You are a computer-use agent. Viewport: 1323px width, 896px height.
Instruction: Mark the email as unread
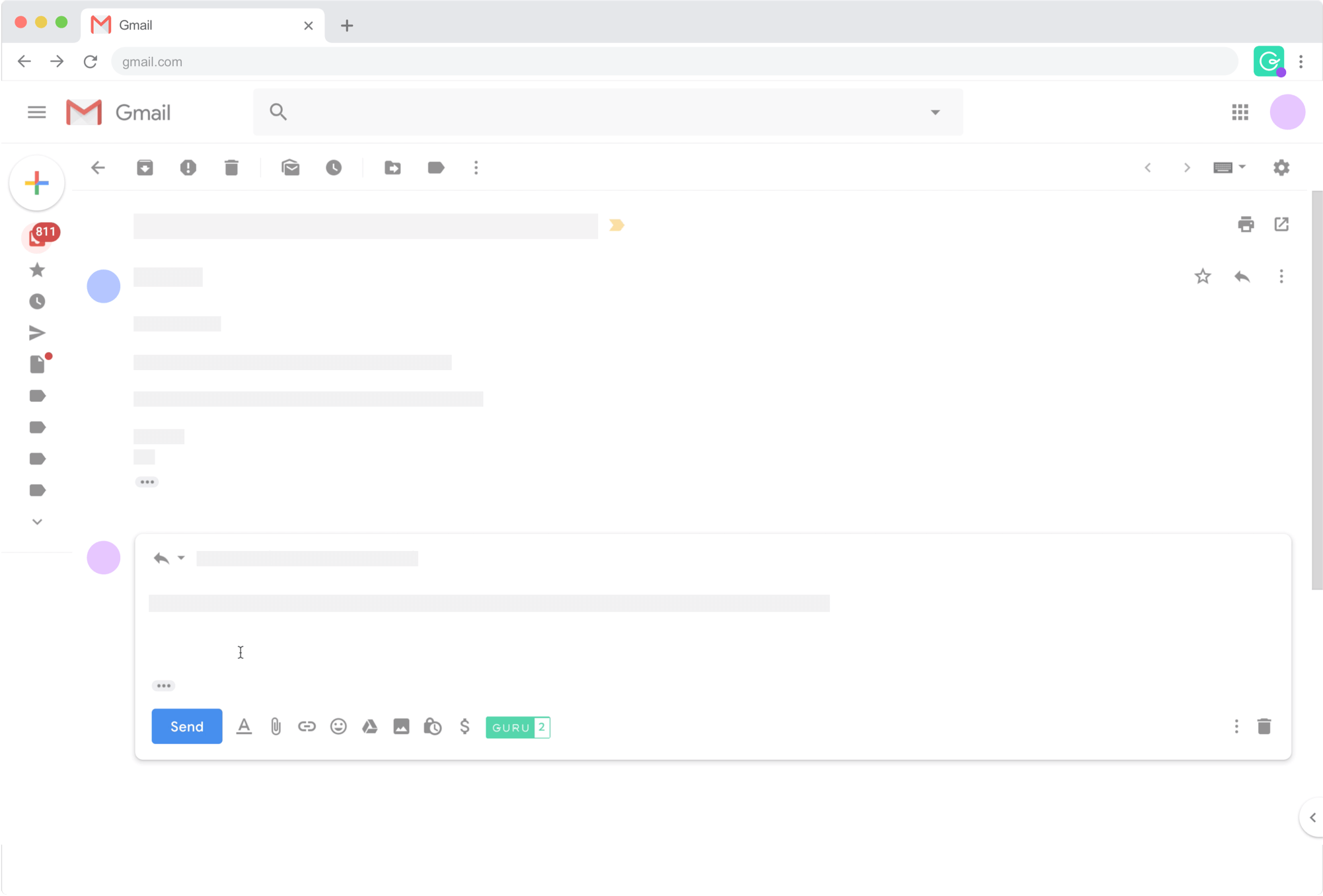pyautogui.click(x=290, y=168)
